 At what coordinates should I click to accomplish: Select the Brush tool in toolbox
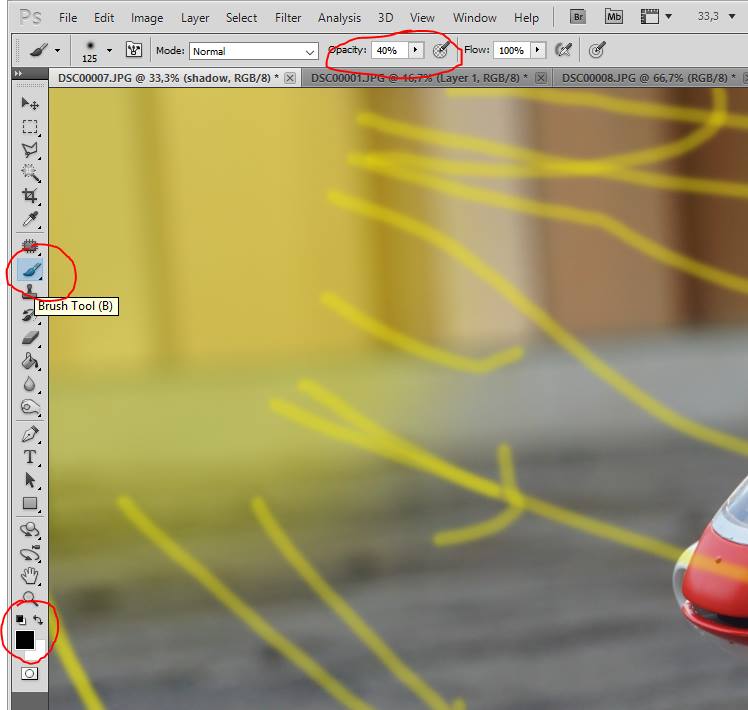(30, 270)
